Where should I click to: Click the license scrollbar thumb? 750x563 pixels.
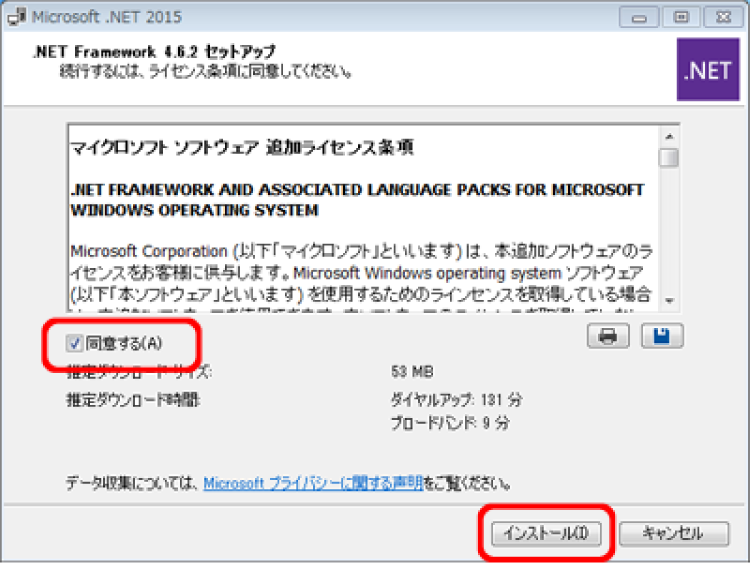(x=669, y=158)
